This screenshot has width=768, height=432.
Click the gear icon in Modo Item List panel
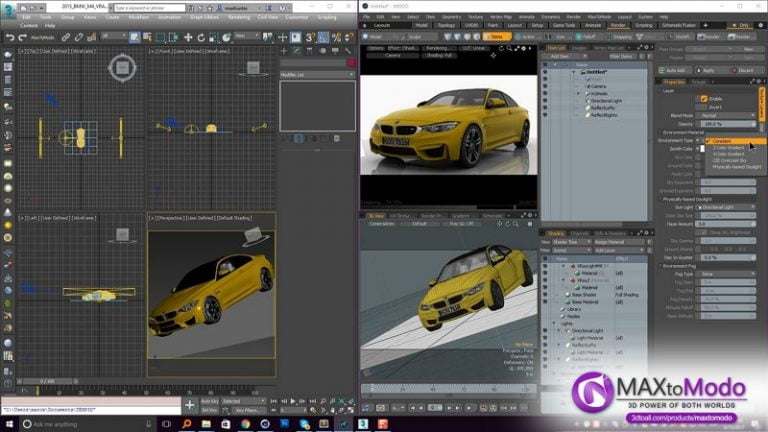coord(646,48)
